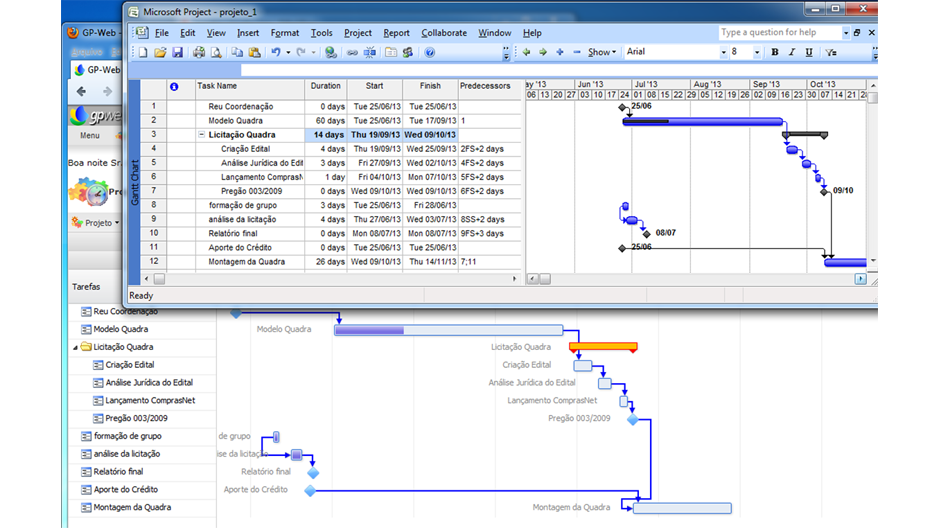Click the Task Name column header

point(250,86)
